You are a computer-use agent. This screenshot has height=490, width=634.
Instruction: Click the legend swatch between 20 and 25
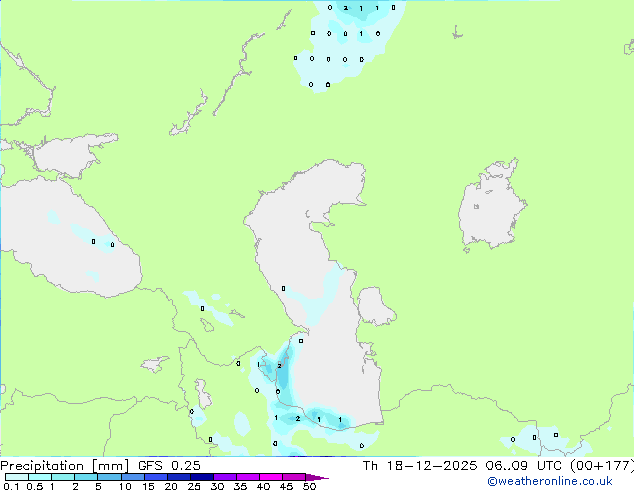179,477
